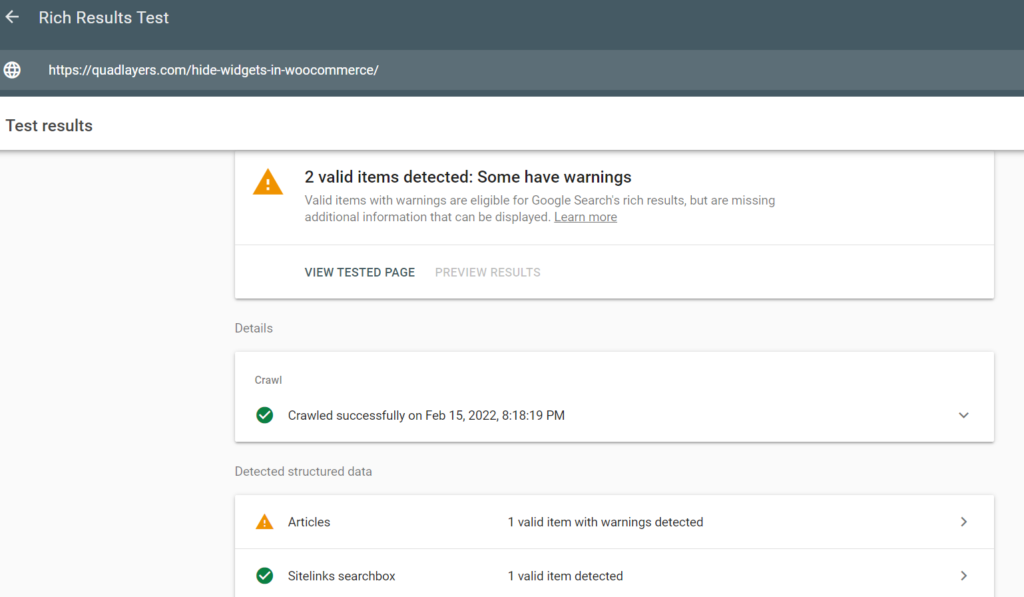Viewport: 1024px width, 597px height.
Task: Open the Articles row arrow
Action: 963,522
